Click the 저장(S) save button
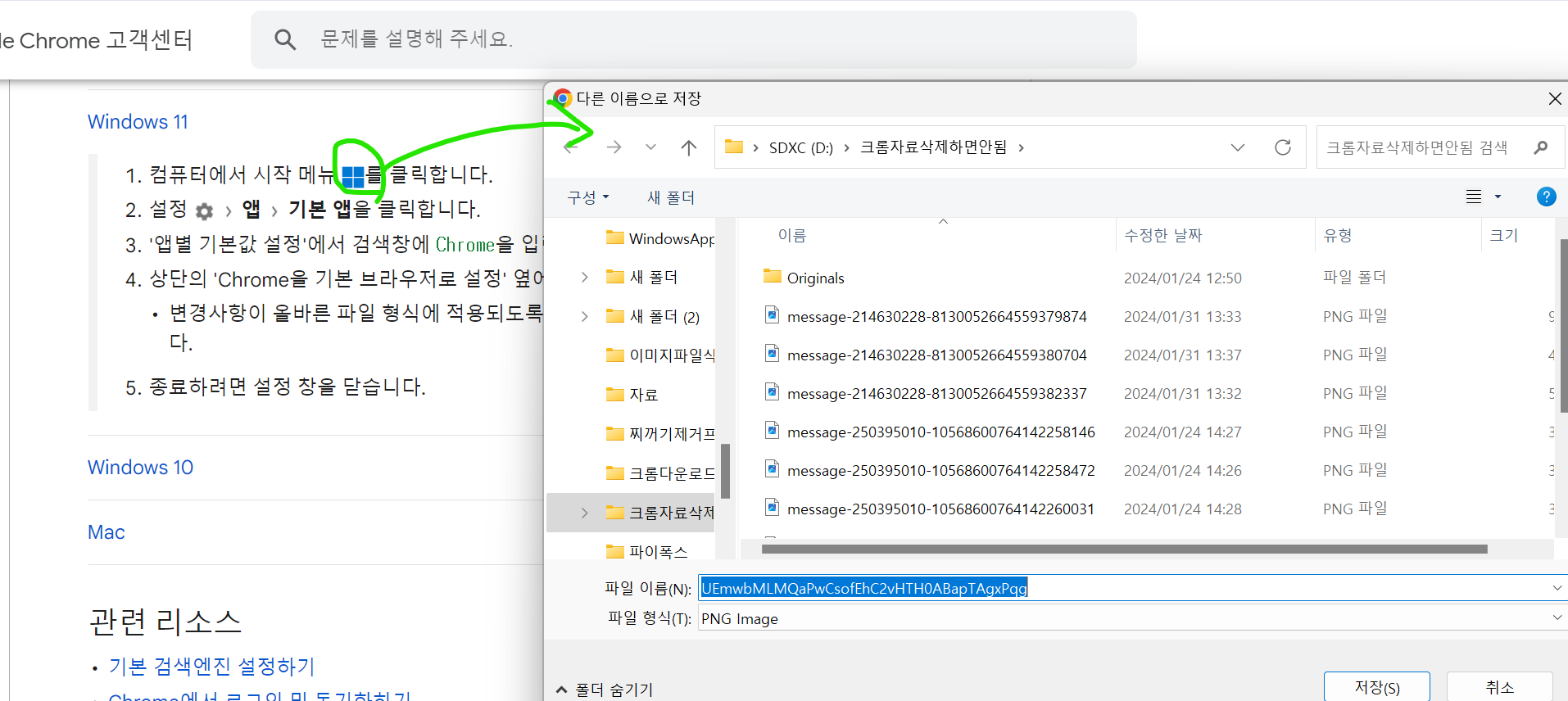1568x701 pixels. (1376, 687)
